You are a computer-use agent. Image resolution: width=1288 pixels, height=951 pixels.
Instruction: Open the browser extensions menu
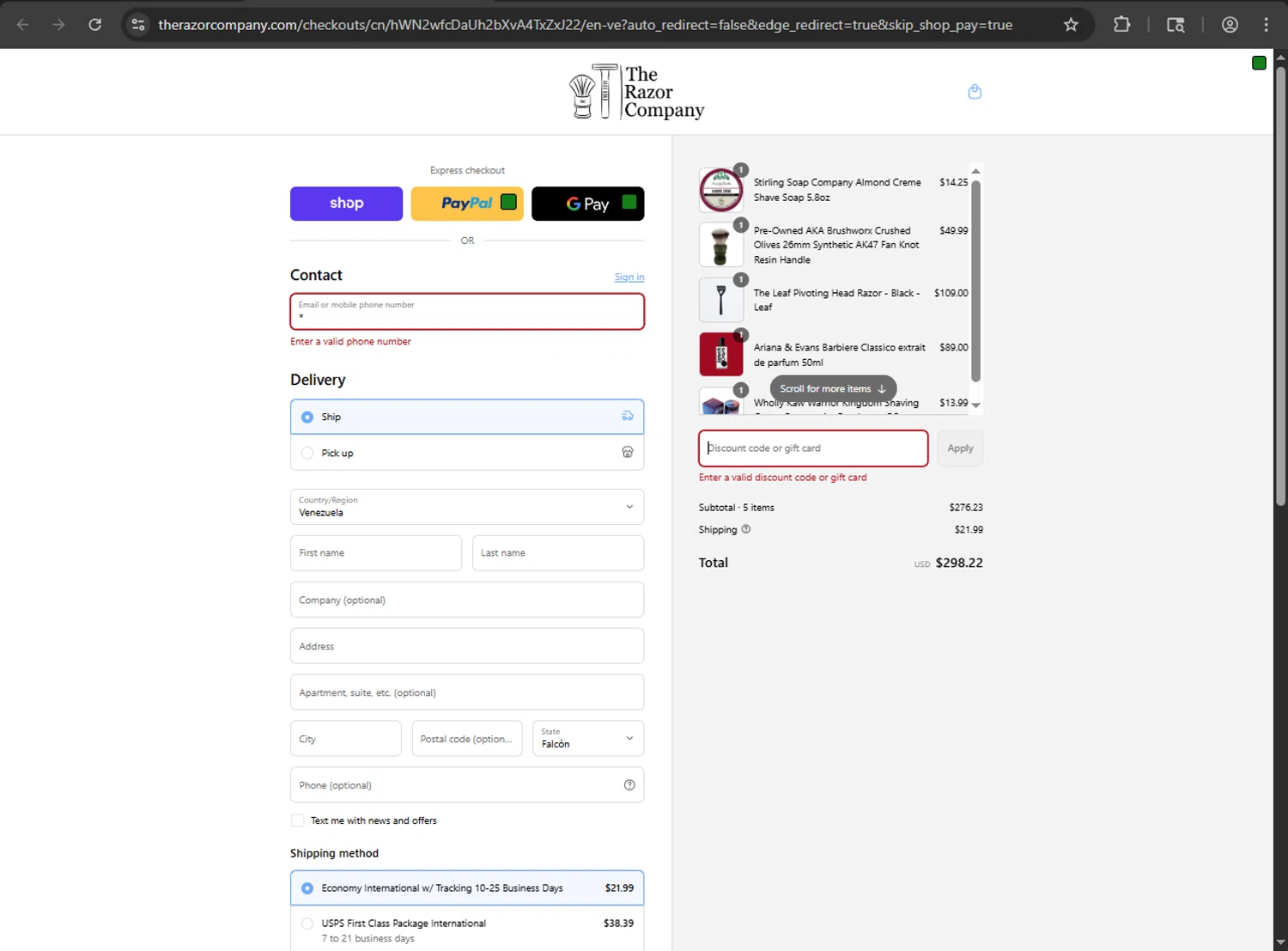click(1121, 25)
